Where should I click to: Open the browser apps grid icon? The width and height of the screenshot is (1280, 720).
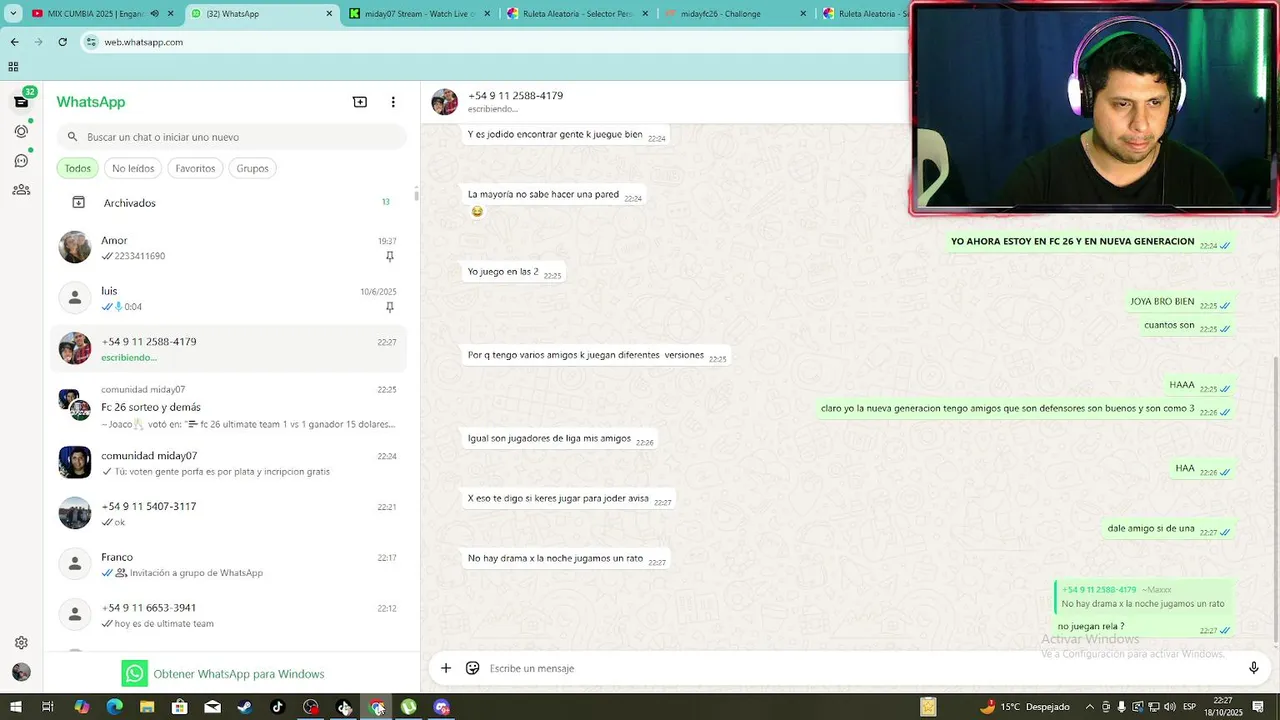point(13,67)
